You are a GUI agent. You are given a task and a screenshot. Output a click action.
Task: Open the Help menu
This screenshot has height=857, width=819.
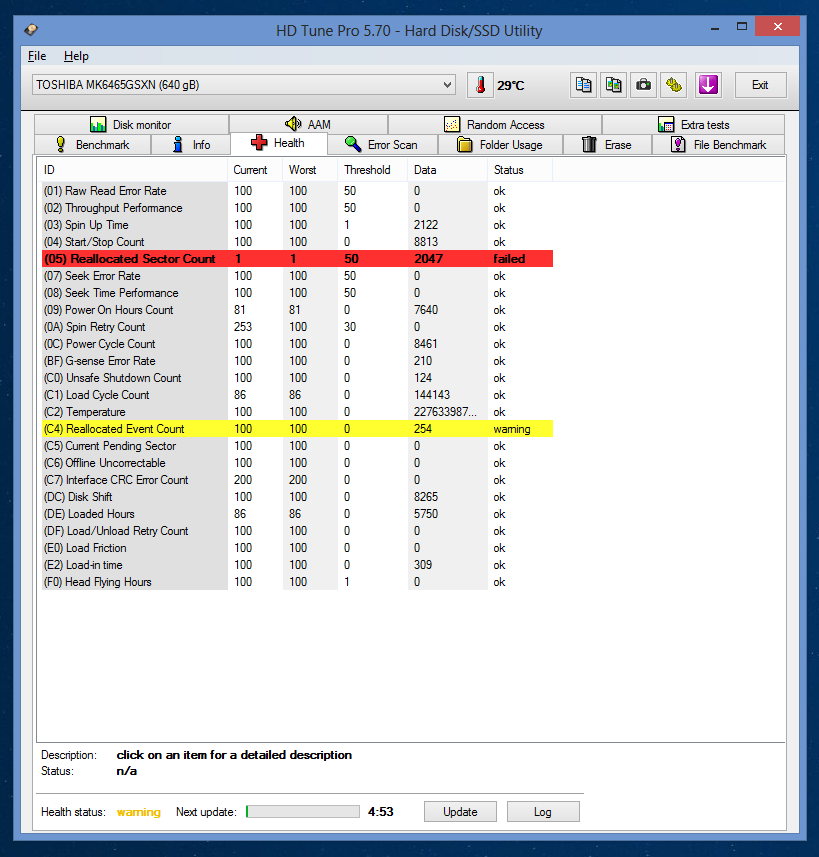76,56
